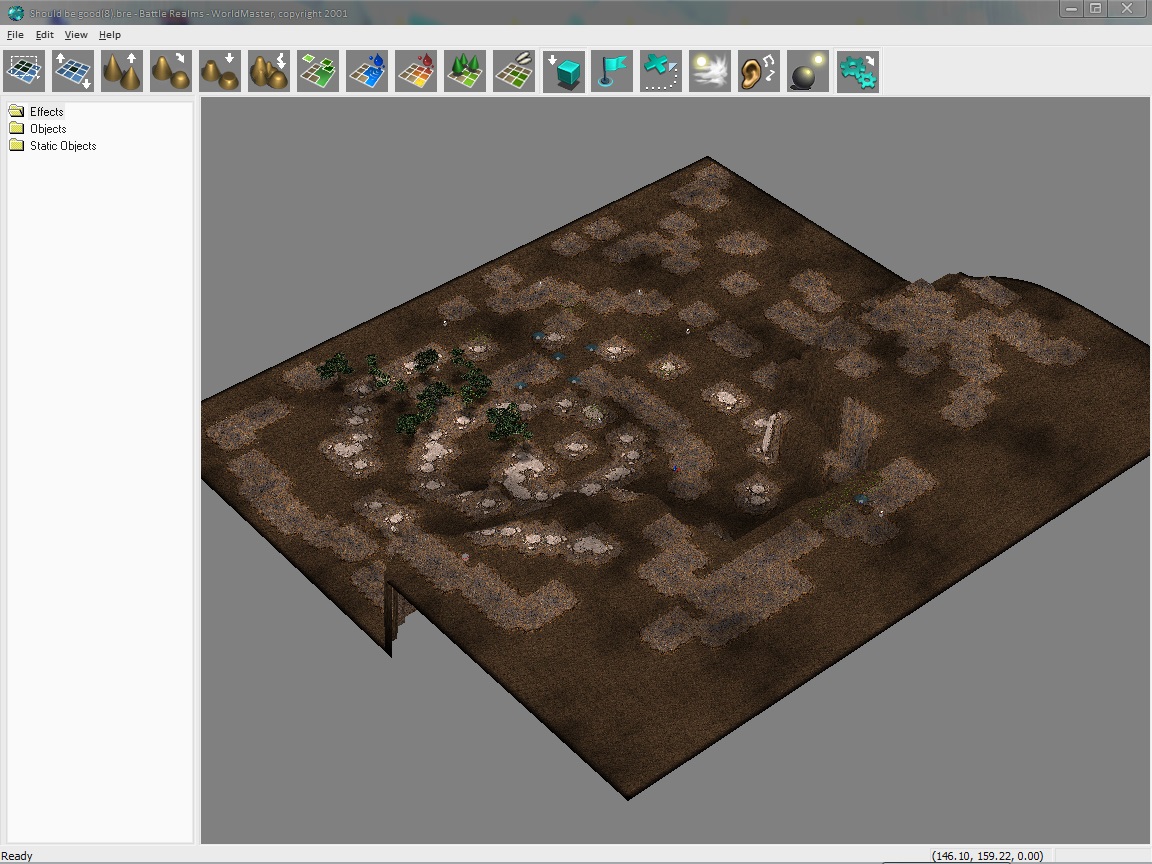Select the roughen terrain tool with zigzag arrow
1152x864 pixels.
[269, 71]
